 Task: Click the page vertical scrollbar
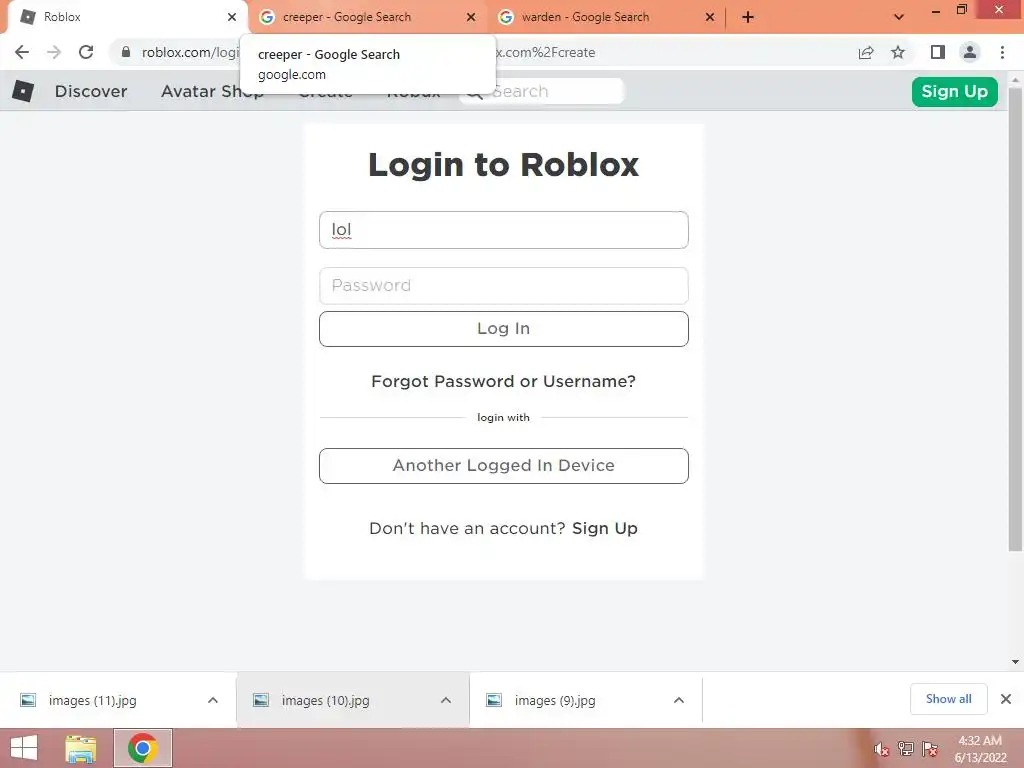tap(1015, 319)
